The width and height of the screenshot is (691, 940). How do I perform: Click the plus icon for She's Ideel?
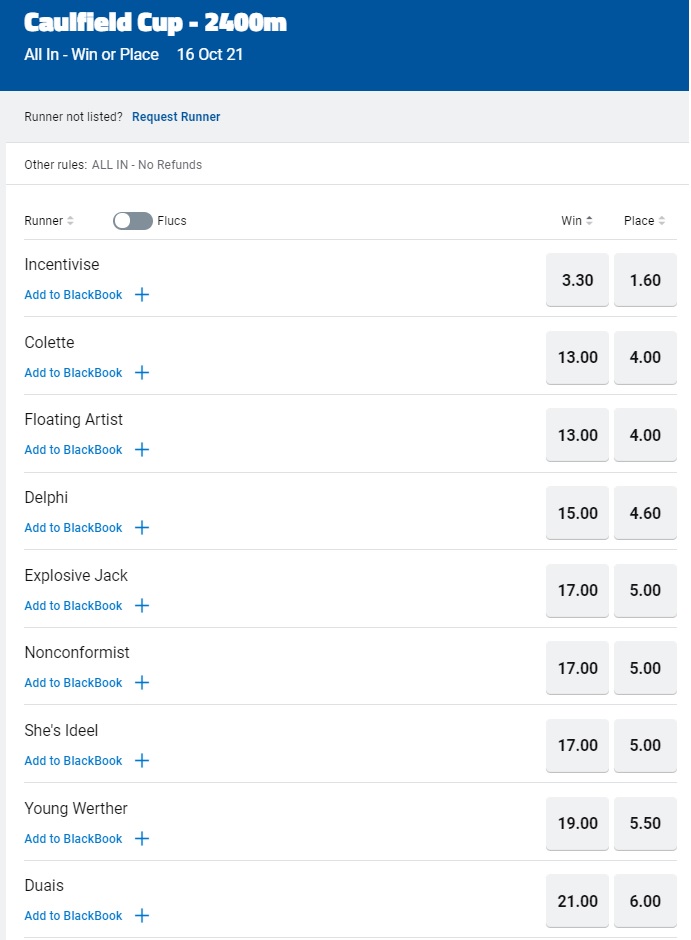(142, 761)
